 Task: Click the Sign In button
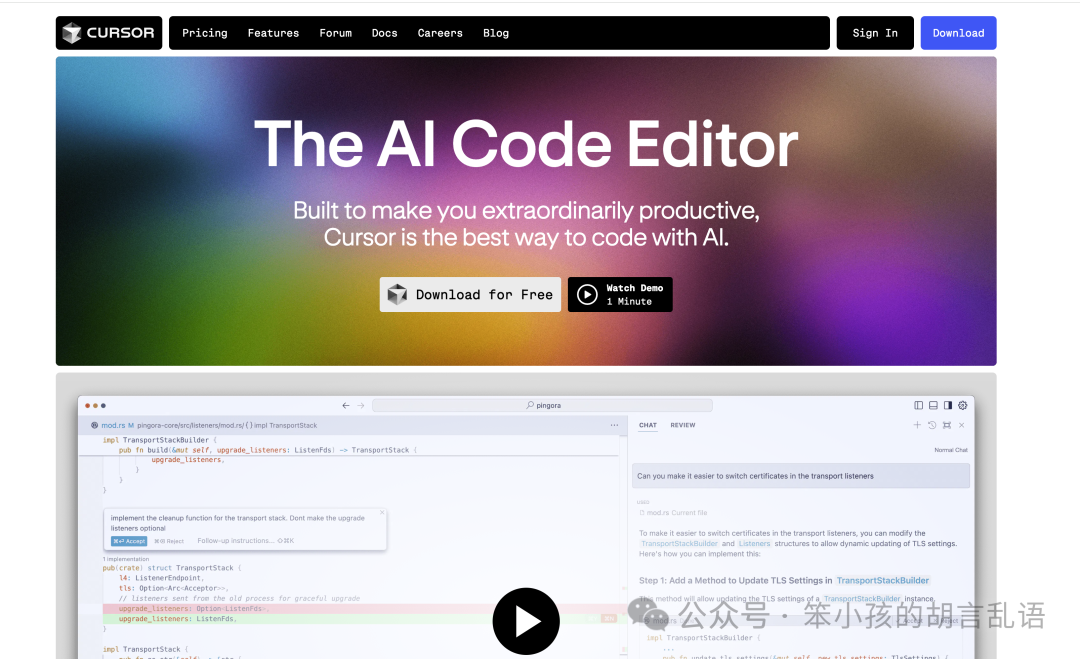click(875, 33)
